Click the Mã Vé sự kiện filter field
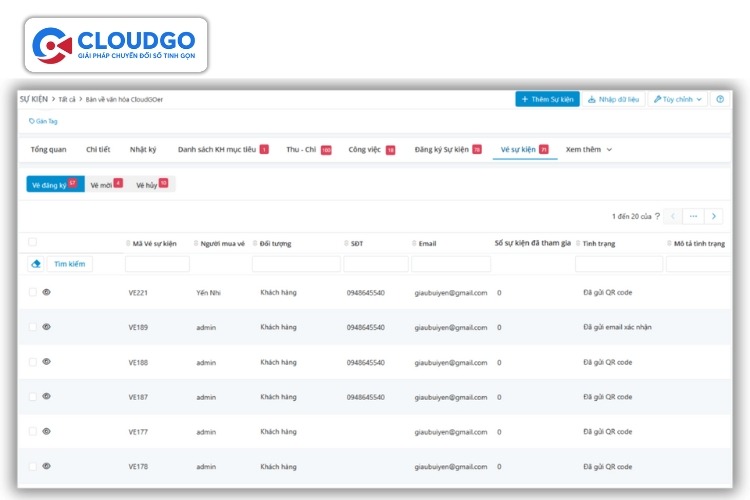This screenshot has width=750, height=500. click(x=157, y=264)
